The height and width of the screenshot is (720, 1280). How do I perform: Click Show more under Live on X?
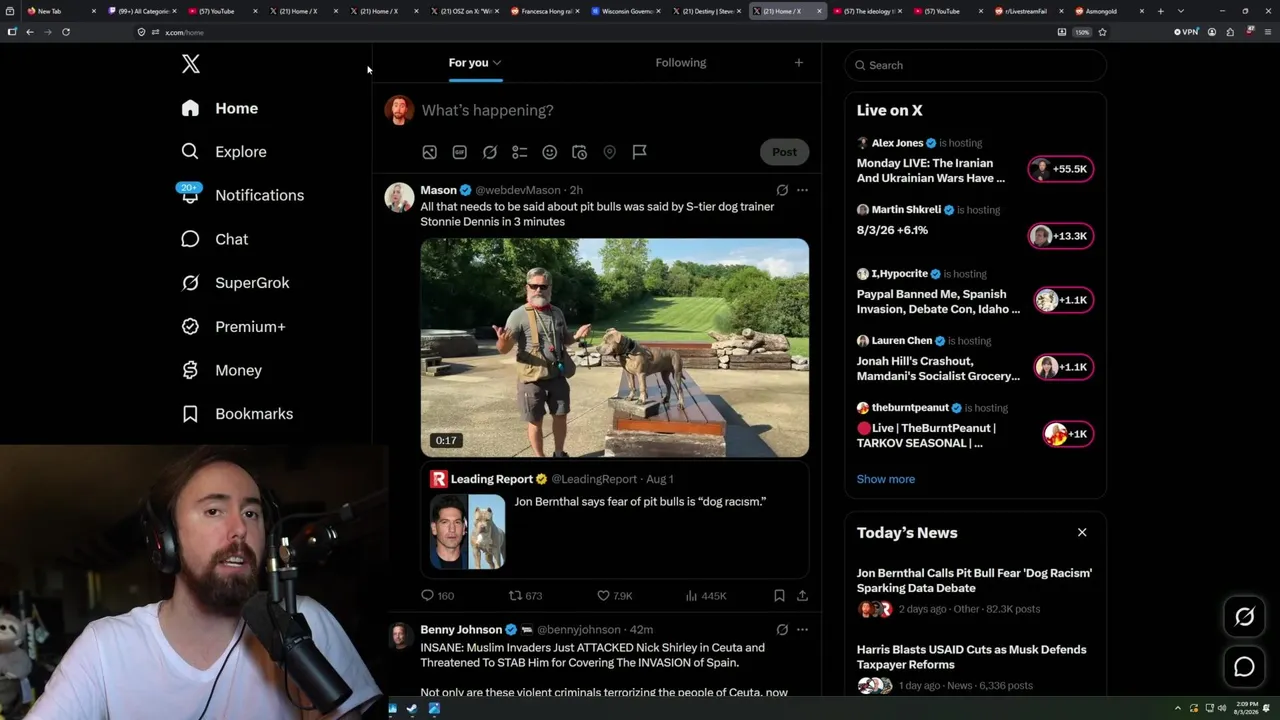(x=886, y=479)
